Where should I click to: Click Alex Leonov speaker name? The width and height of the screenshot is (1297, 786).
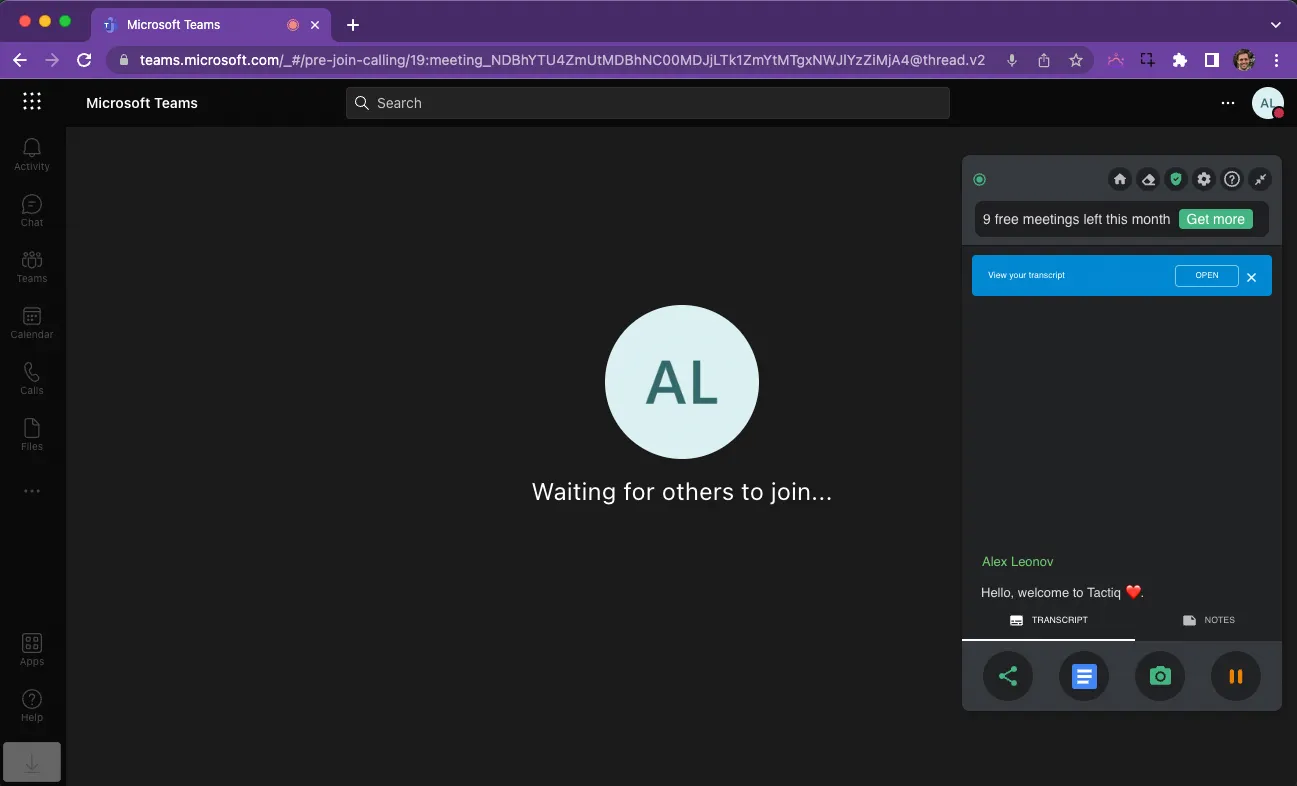click(1017, 562)
